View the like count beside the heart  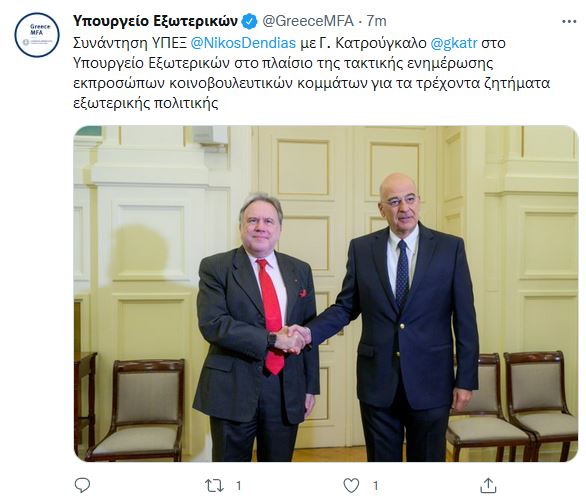click(375, 486)
